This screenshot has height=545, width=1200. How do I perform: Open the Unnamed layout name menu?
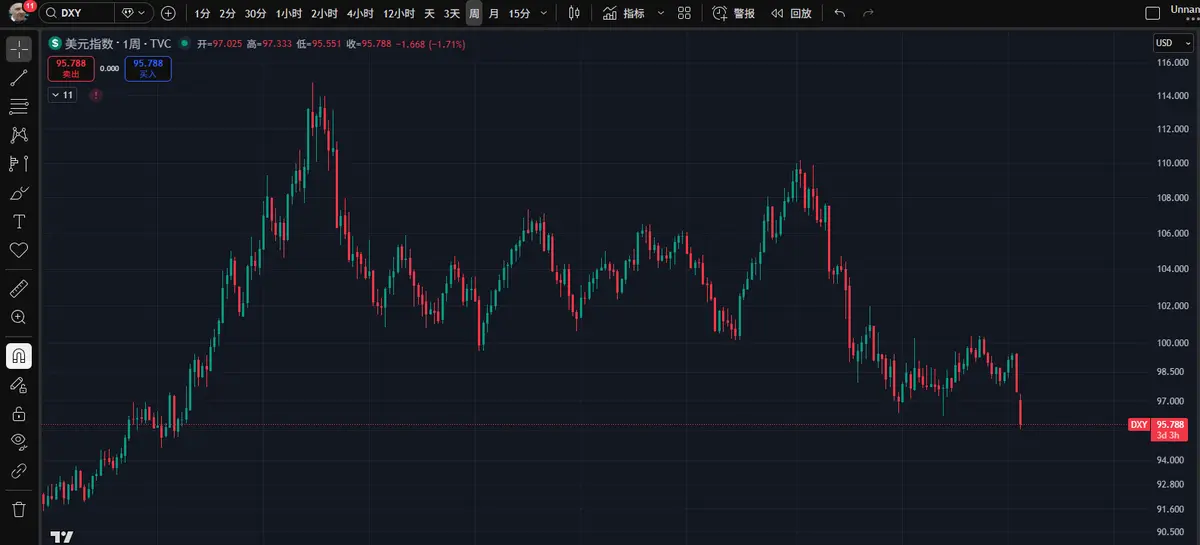coord(1185,13)
